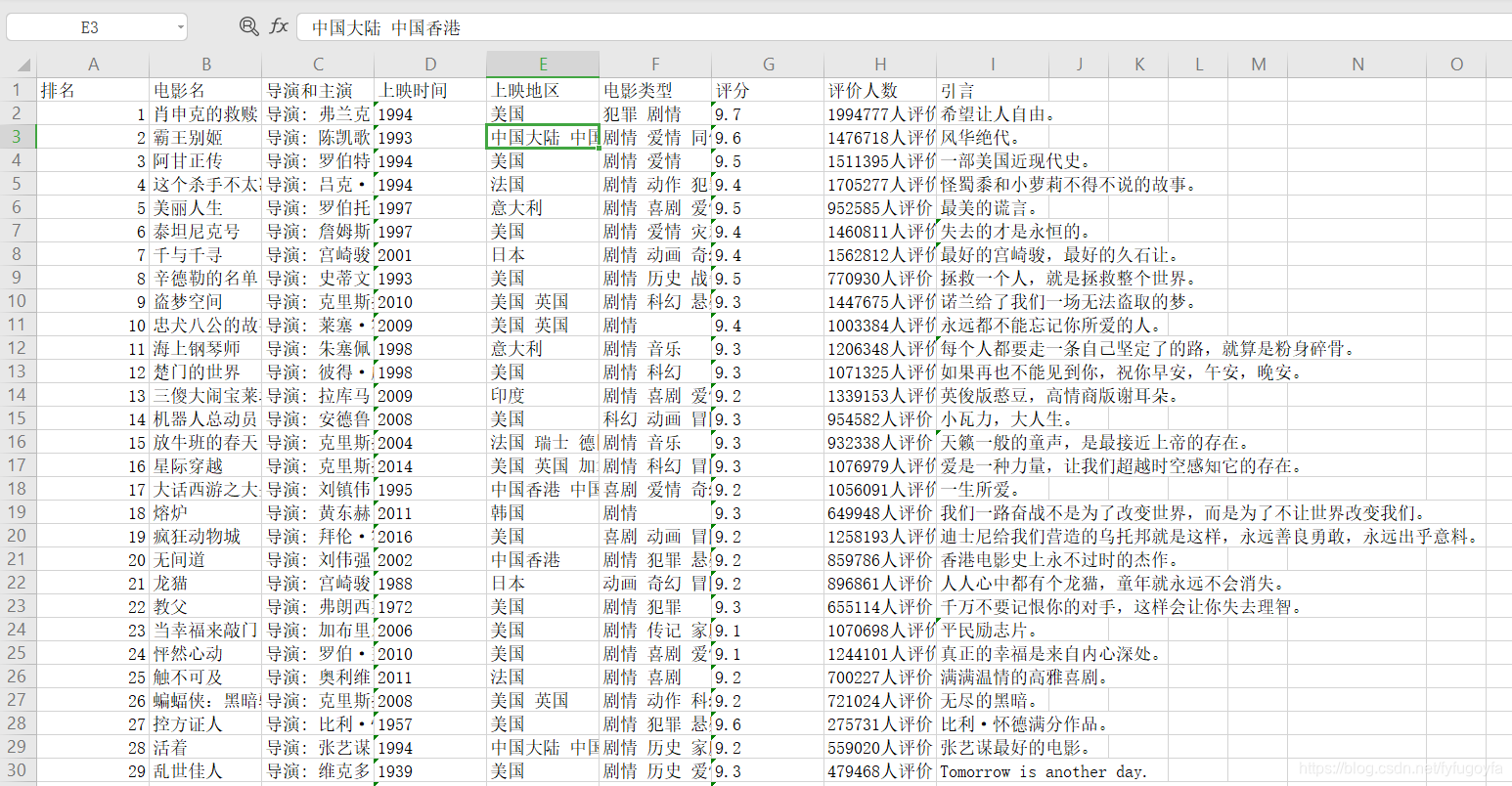Select row 1 header
Viewport: 1512px width, 786px height.
(x=18, y=90)
